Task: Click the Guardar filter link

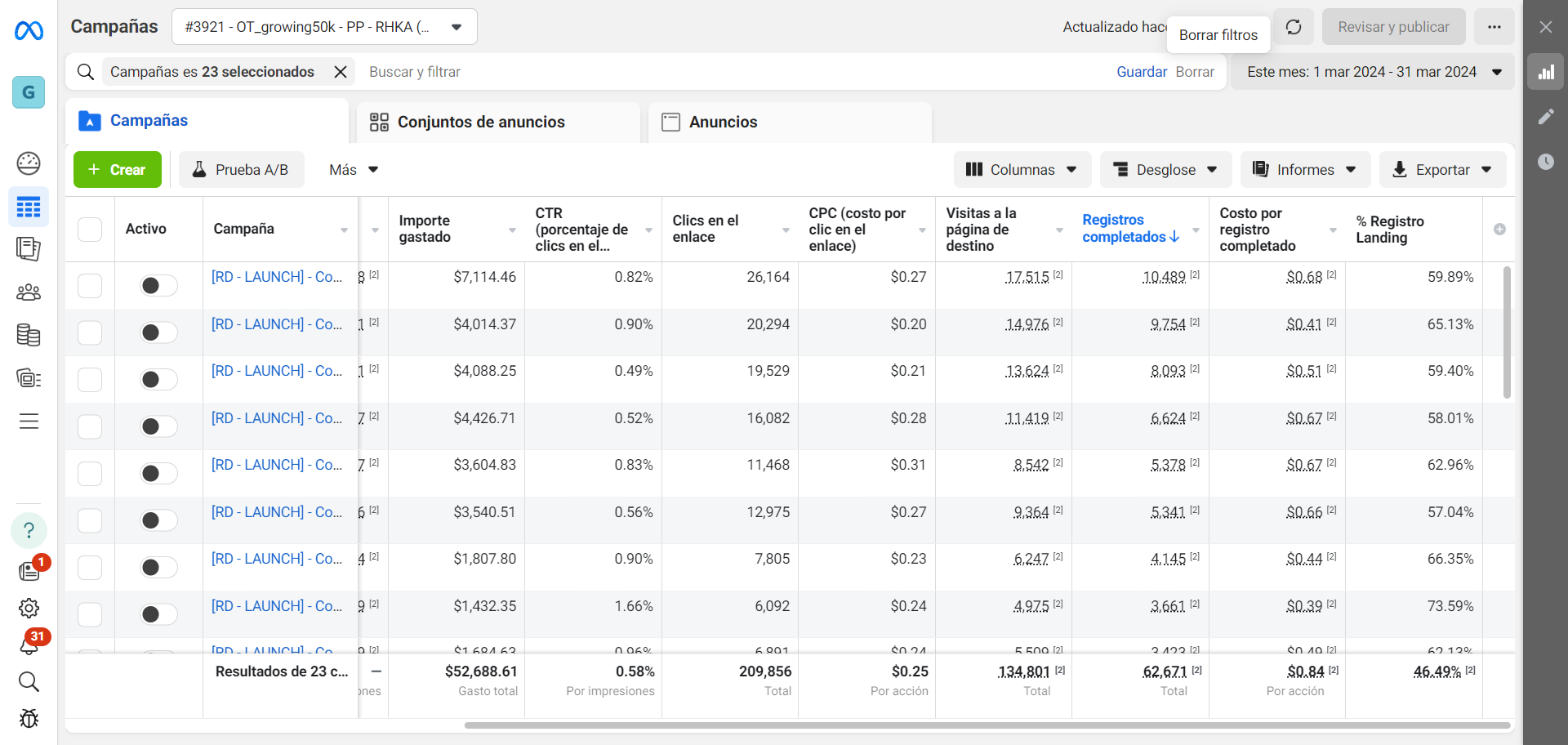Action: click(1141, 72)
